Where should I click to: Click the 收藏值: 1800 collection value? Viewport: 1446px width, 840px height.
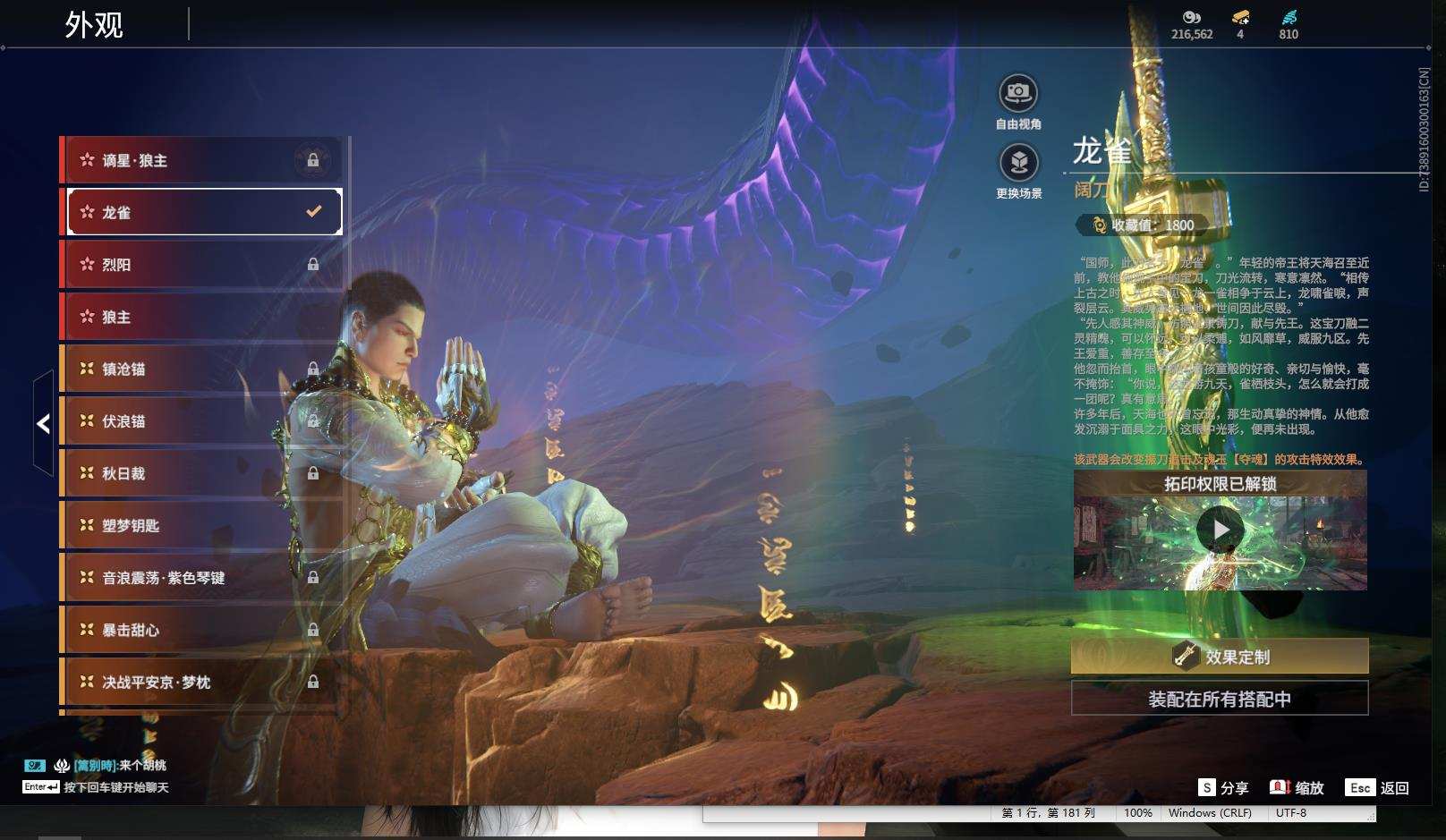click(x=1144, y=225)
